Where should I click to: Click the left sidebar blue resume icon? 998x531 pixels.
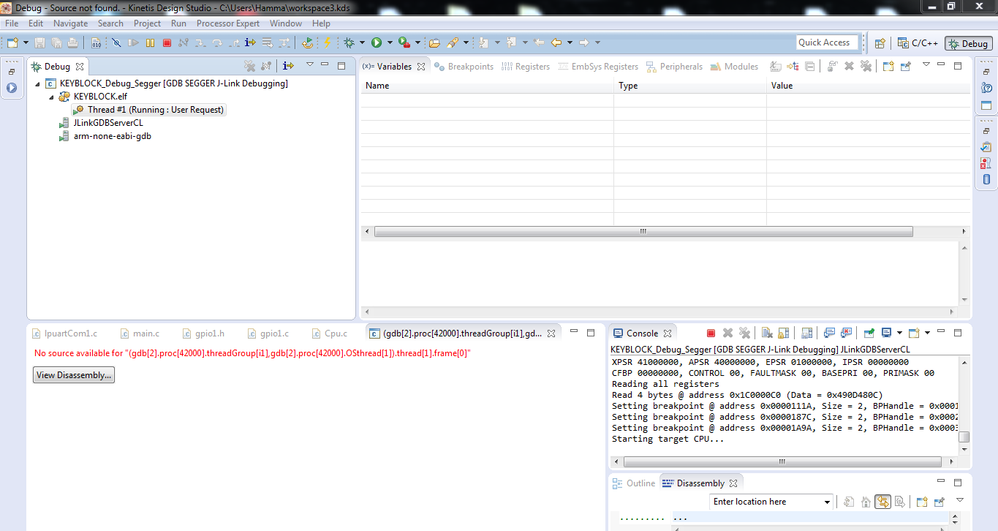11,88
